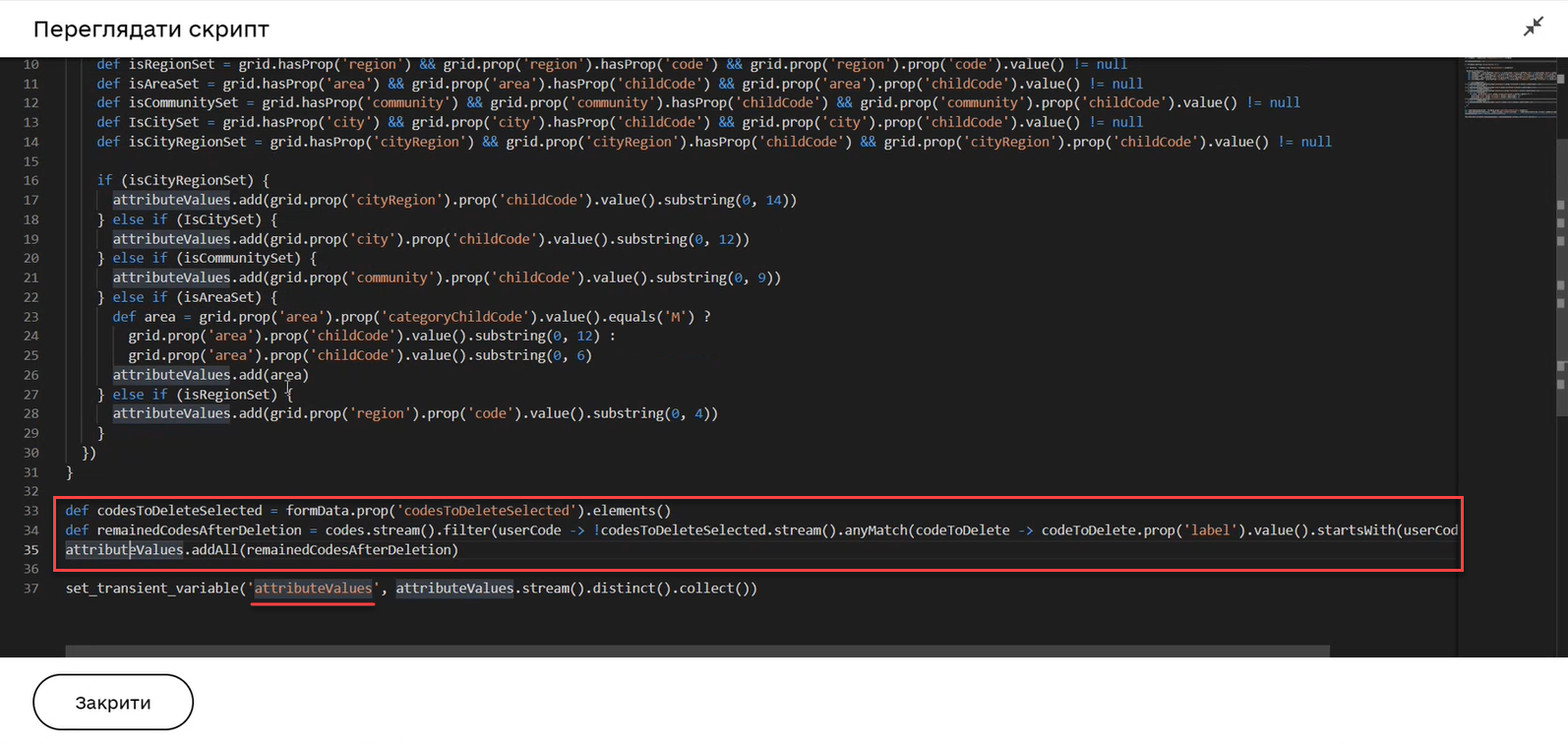The height and width of the screenshot is (744, 1568).
Task: Place cursor on 'def isRegionSet' line
Action: 612,64
